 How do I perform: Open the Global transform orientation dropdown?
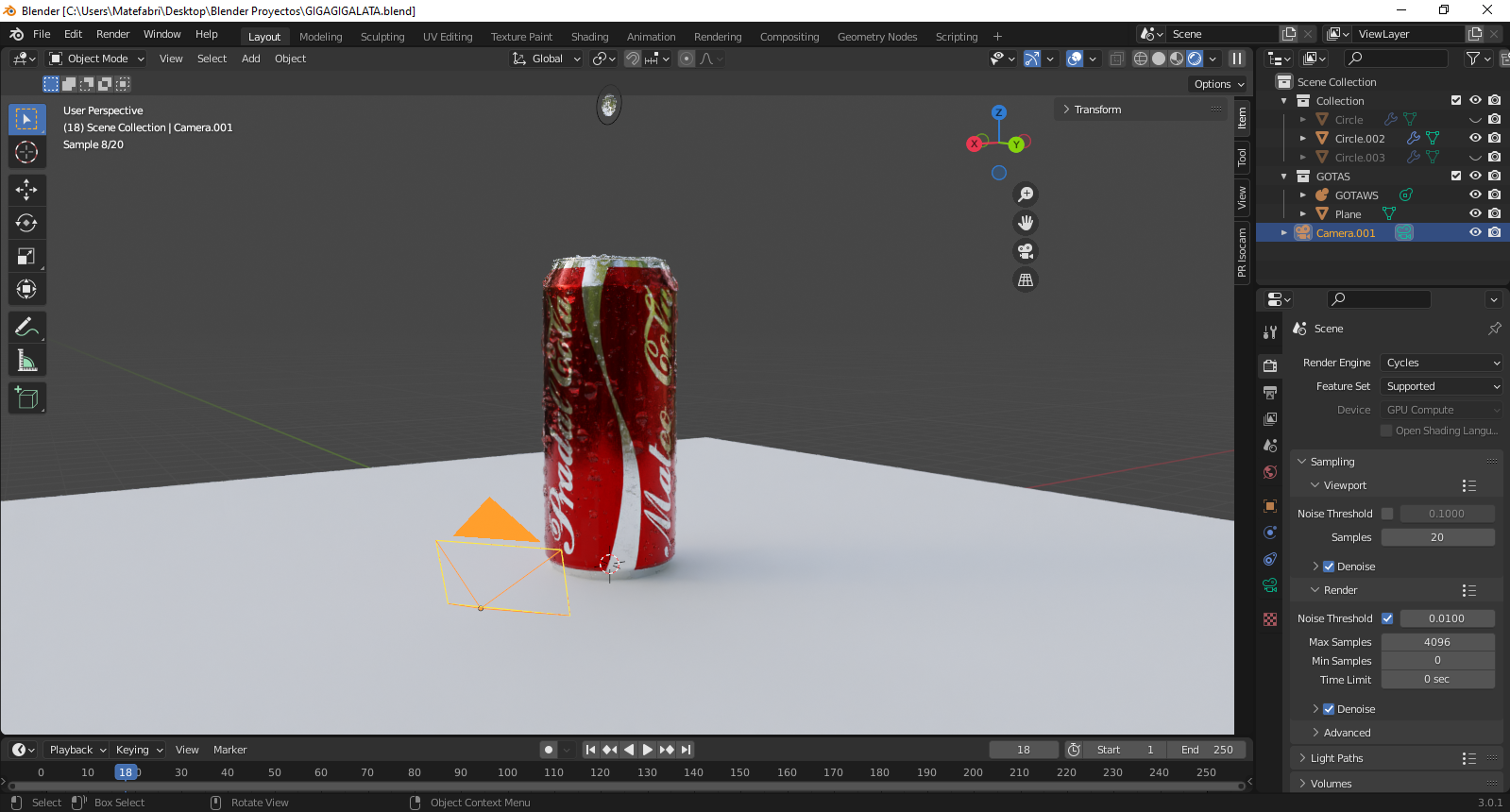(x=547, y=59)
